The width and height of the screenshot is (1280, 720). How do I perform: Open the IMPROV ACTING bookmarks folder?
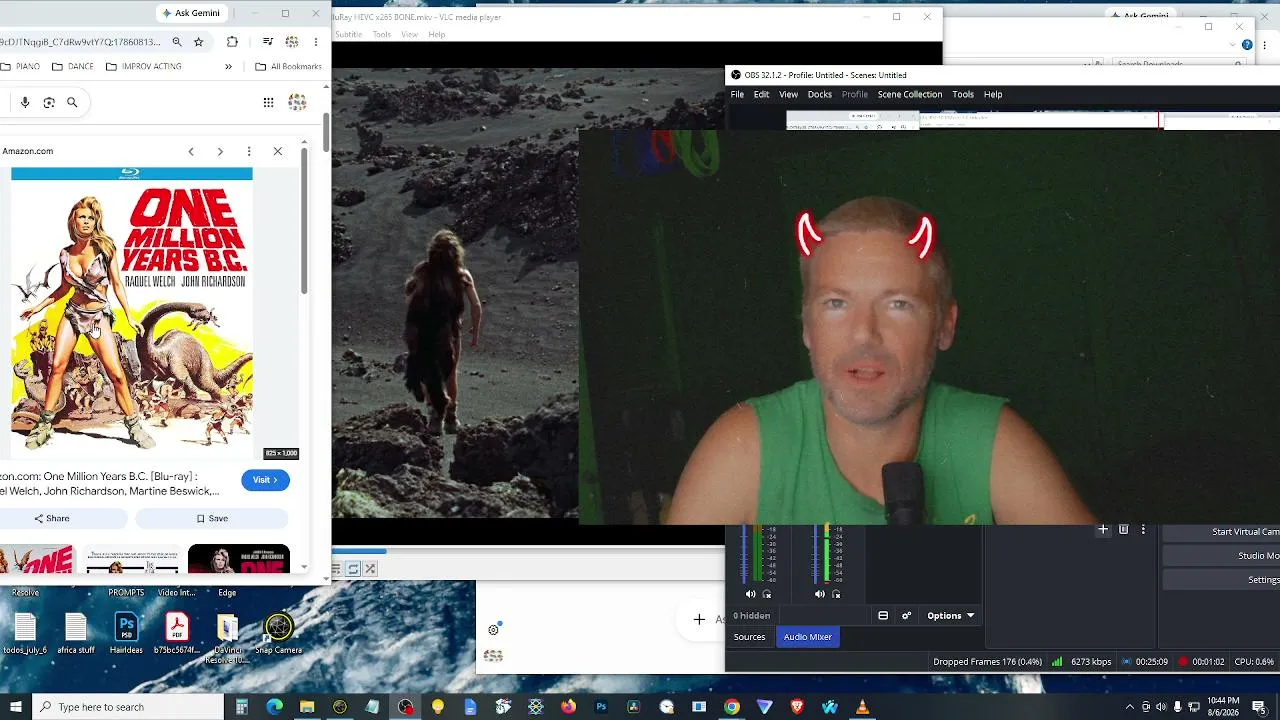pos(144,67)
